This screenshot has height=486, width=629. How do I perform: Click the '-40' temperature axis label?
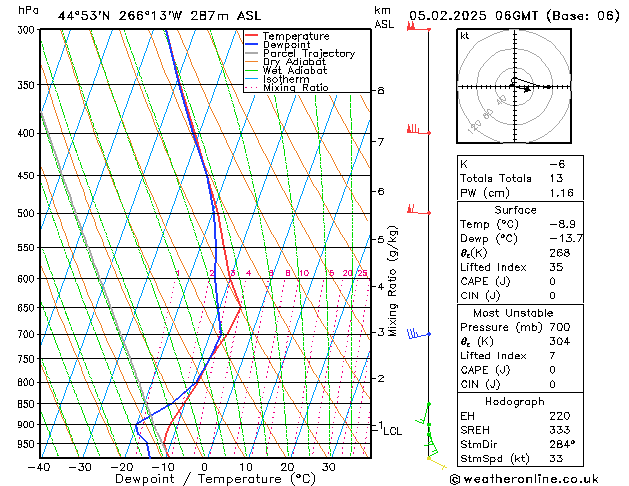(x=39, y=467)
